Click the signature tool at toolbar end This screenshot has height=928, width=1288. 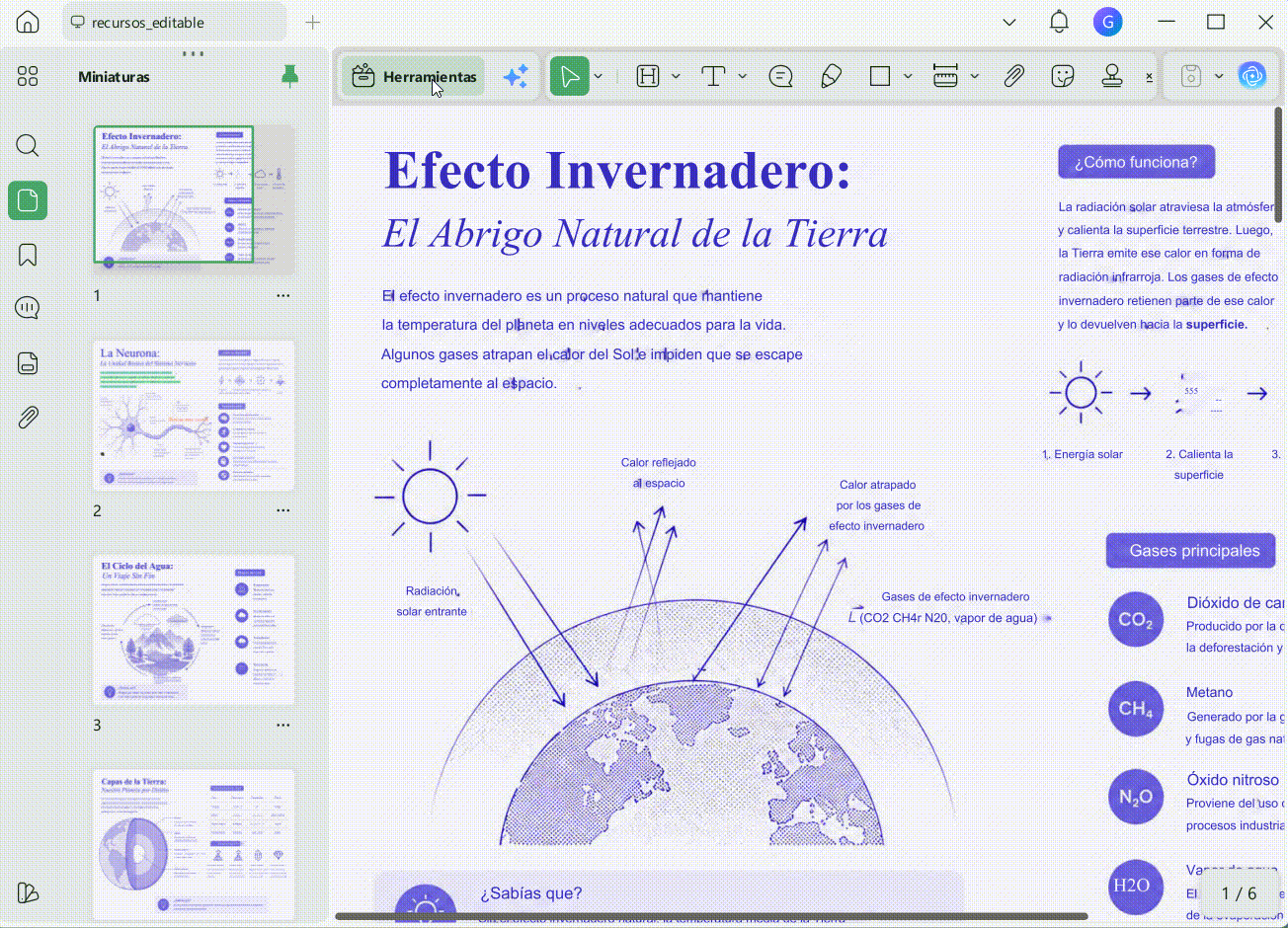tap(1149, 77)
